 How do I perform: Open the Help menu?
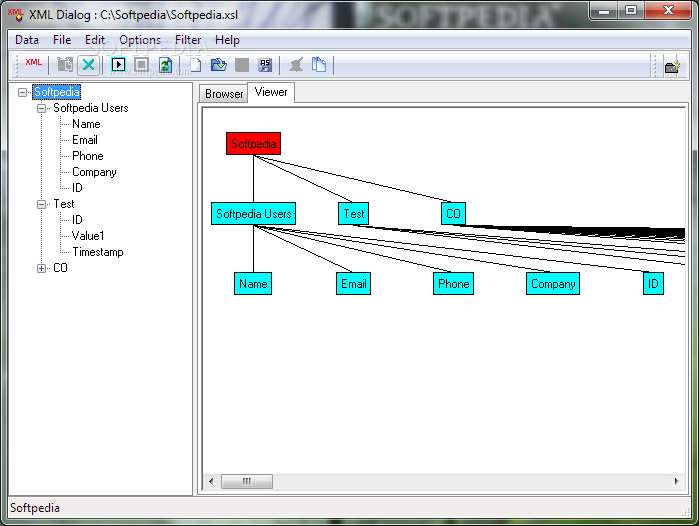click(x=227, y=40)
